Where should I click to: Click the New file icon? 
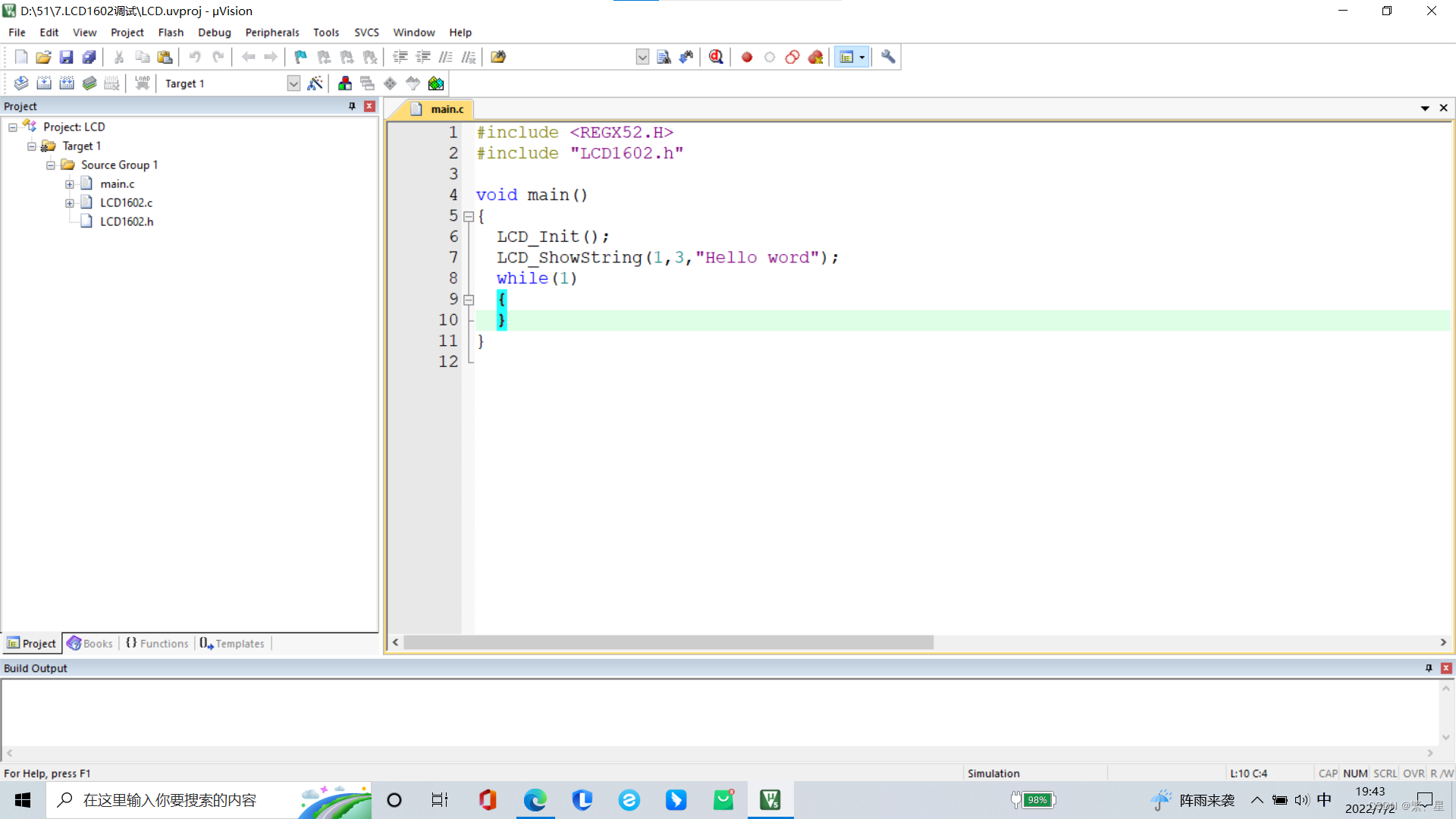(x=21, y=57)
